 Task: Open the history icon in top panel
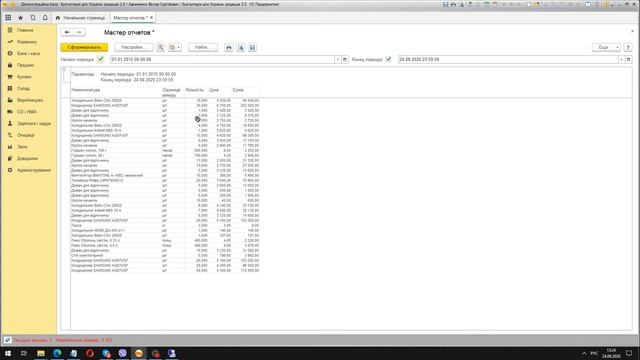(x=33, y=18)
